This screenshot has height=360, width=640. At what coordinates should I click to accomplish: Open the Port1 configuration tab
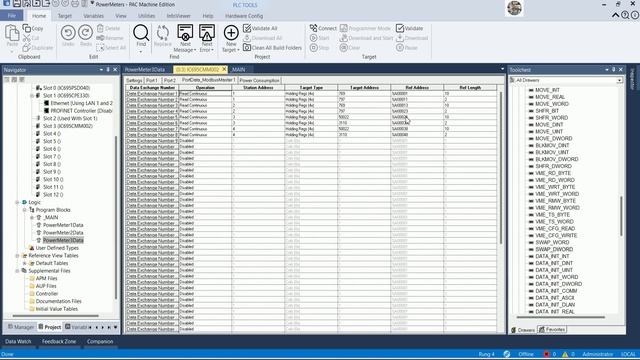tap(152, 80)
